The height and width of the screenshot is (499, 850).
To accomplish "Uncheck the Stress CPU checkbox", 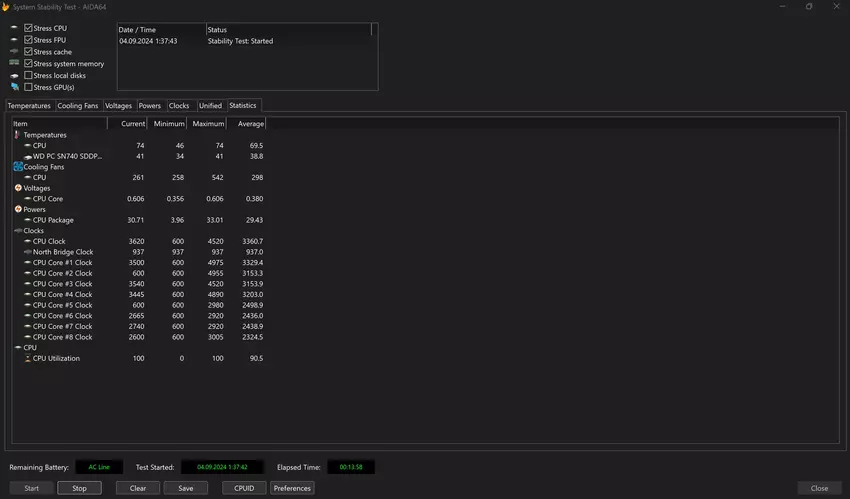I will tap(28, 28).
